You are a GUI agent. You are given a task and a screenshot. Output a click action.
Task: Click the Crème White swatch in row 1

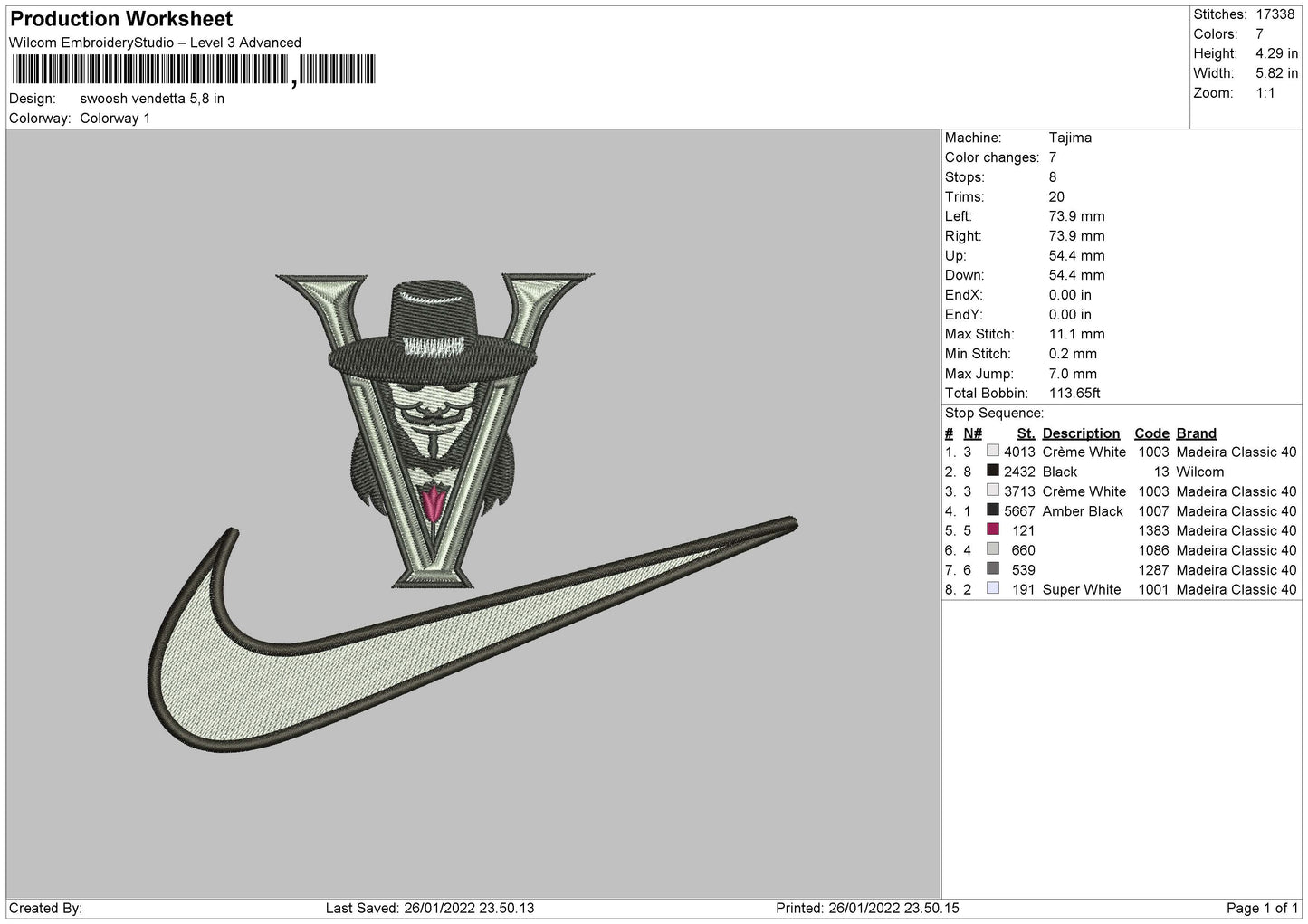pos(993,452)
